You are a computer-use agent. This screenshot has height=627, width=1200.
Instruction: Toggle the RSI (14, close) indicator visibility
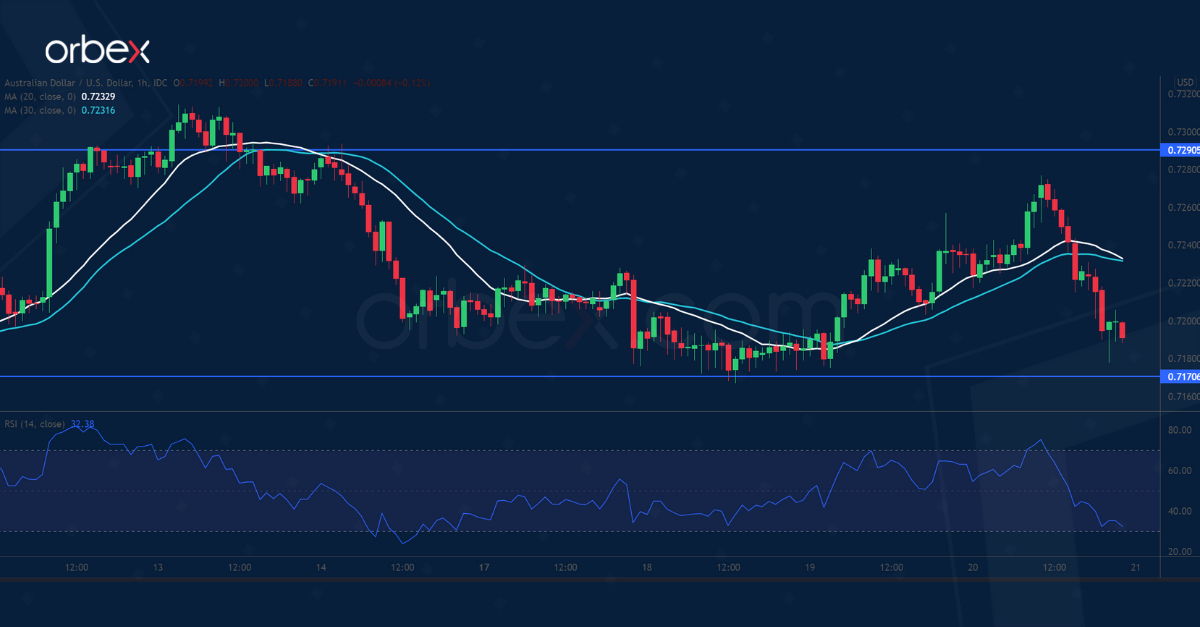[x=35, y=423]
